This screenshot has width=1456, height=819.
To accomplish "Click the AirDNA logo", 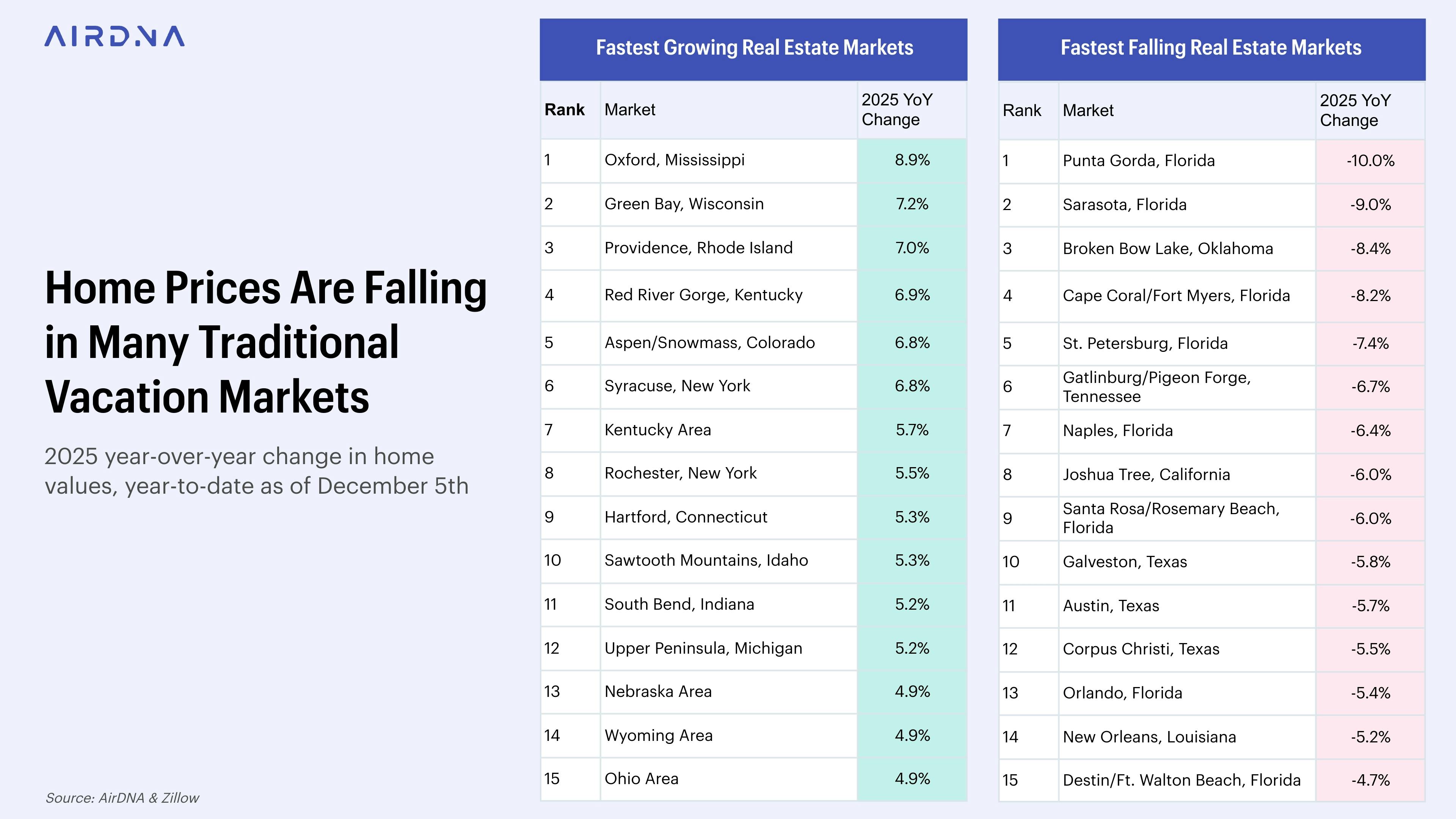I will click(114, 36).
